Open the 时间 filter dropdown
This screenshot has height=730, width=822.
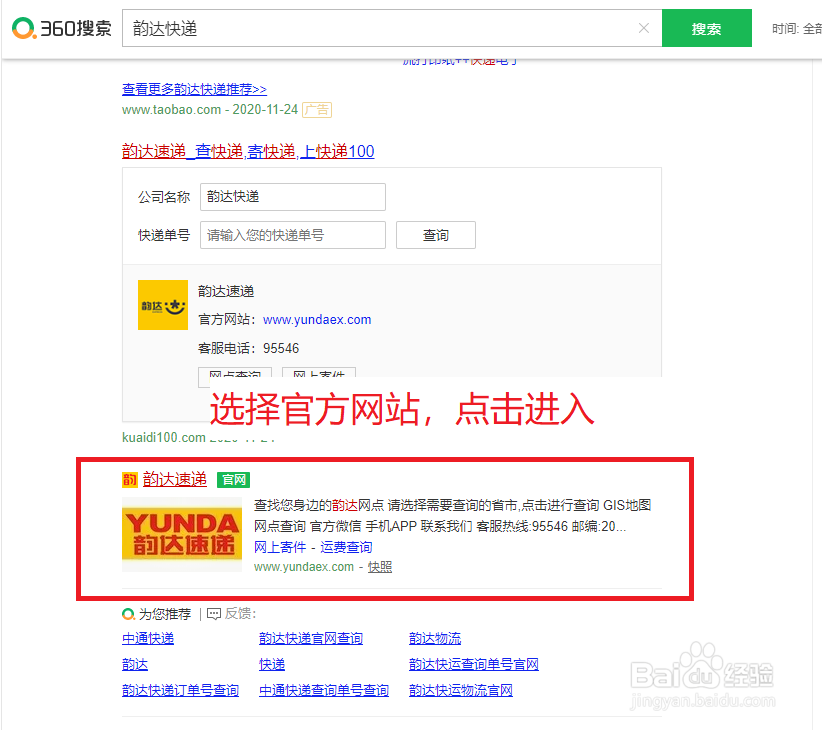tap(796, 29)
